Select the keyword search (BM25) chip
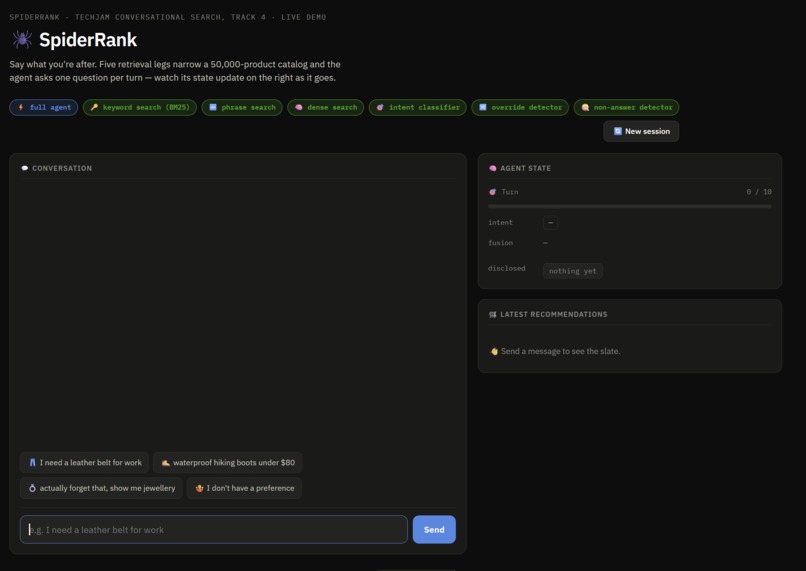 pos(140,107)
